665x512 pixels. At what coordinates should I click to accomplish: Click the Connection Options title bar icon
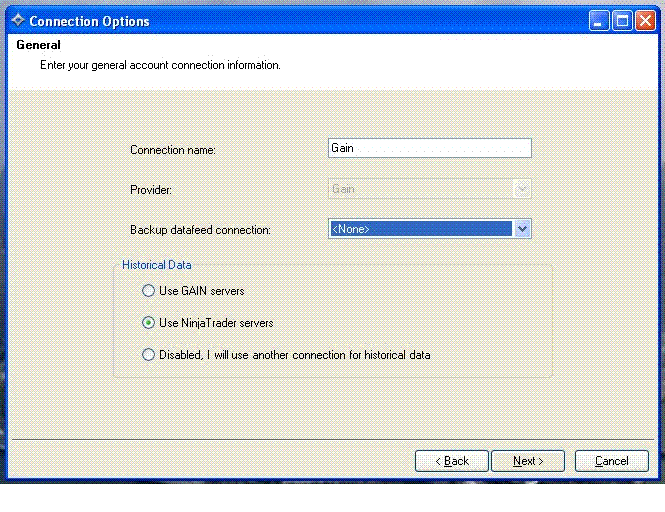tap(18, 20)
